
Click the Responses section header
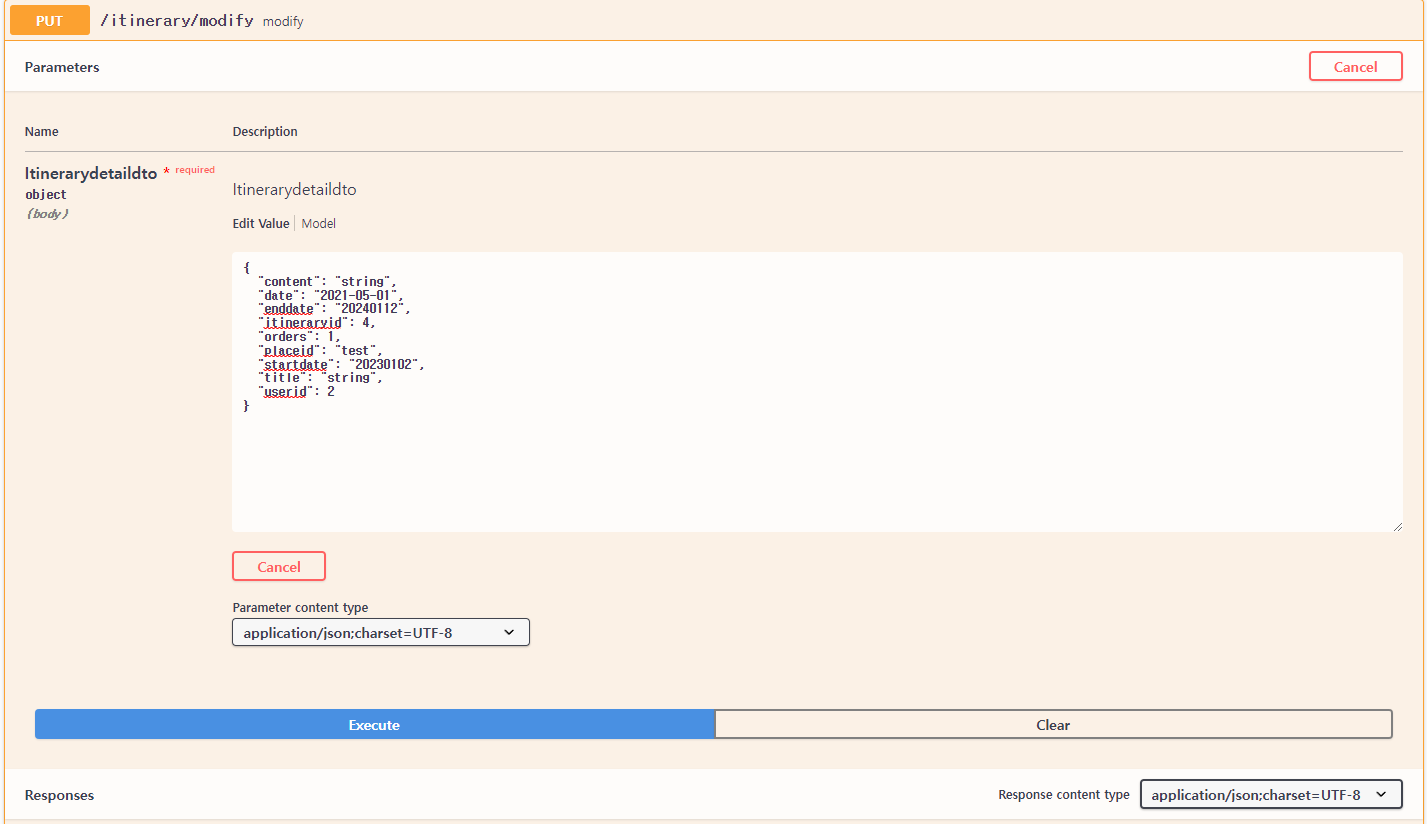tap(58, 795)
